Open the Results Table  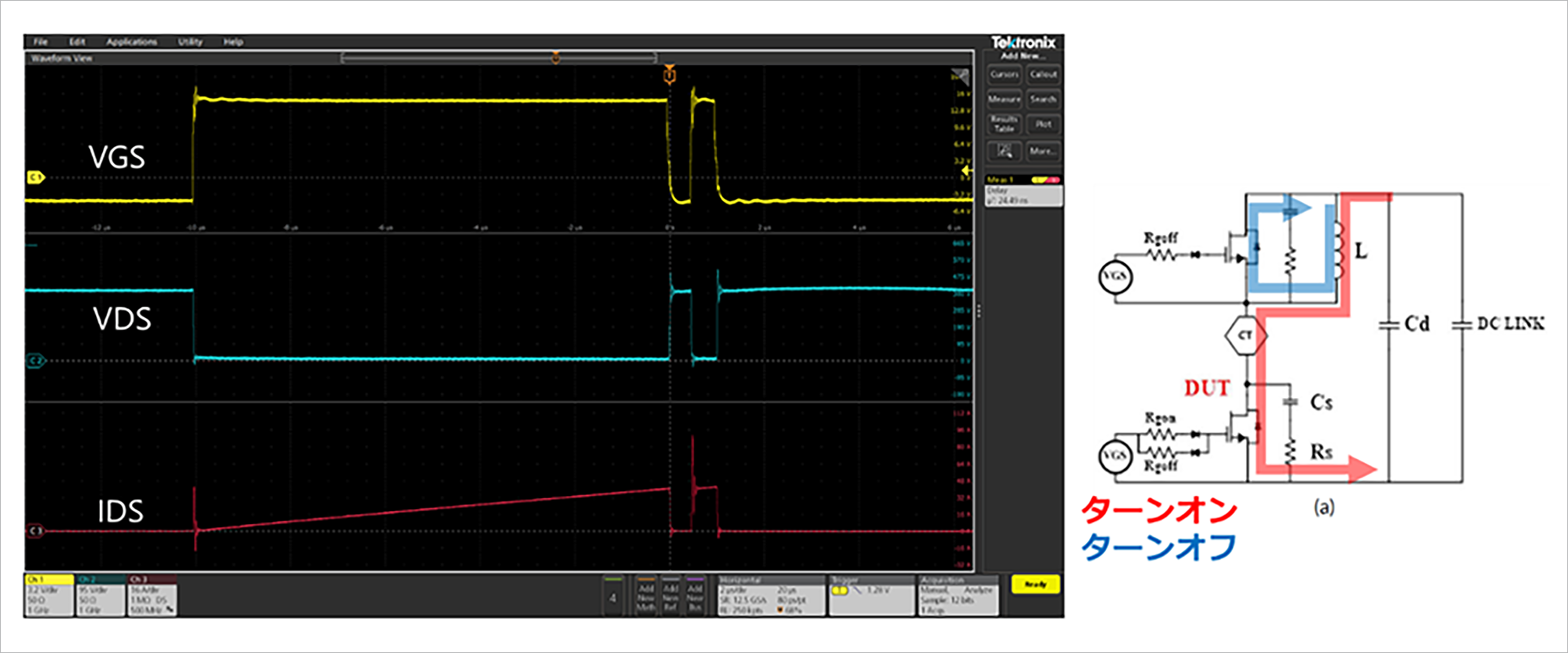coord(1004,124)
